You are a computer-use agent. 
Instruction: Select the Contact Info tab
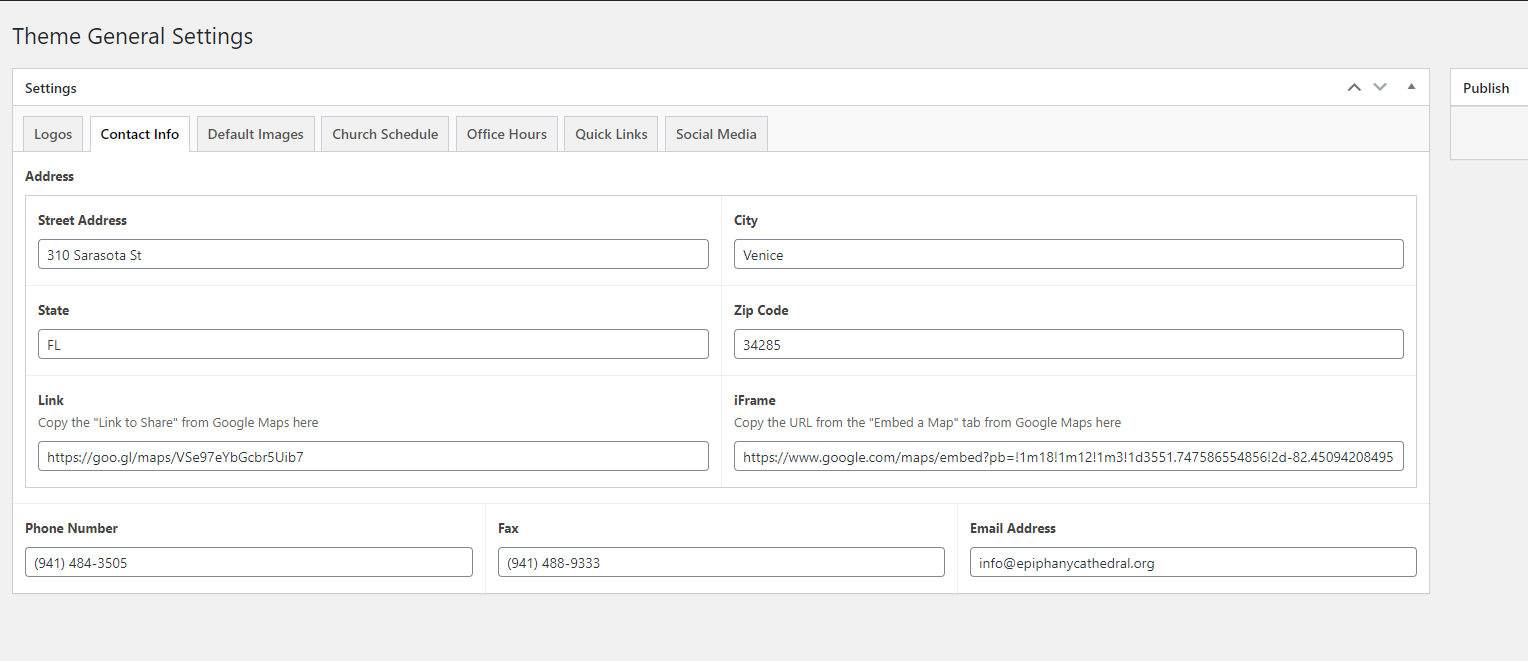140,134
